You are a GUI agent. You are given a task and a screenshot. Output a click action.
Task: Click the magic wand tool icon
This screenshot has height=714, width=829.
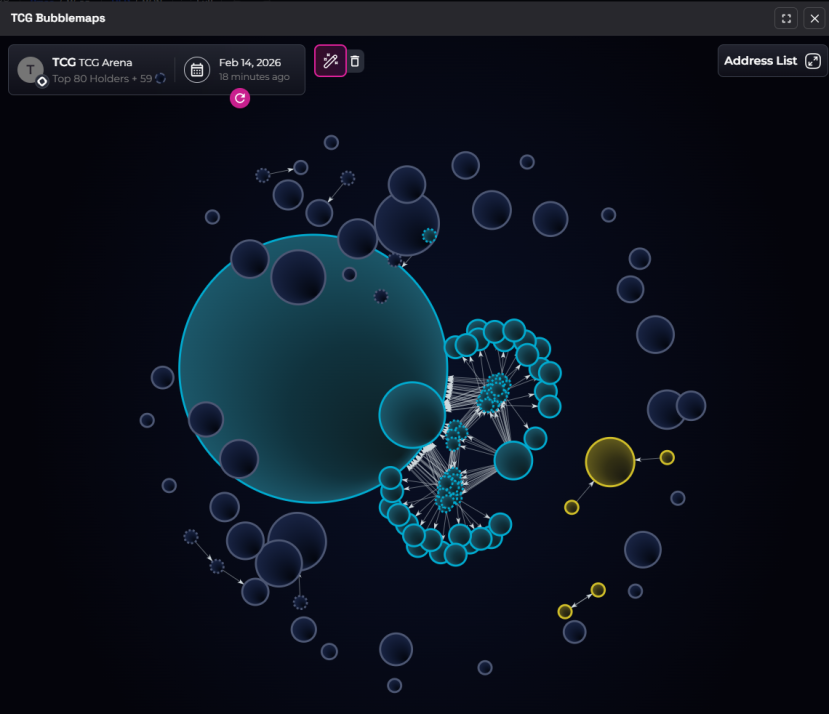pyautogui.click(x=330, y=61)
